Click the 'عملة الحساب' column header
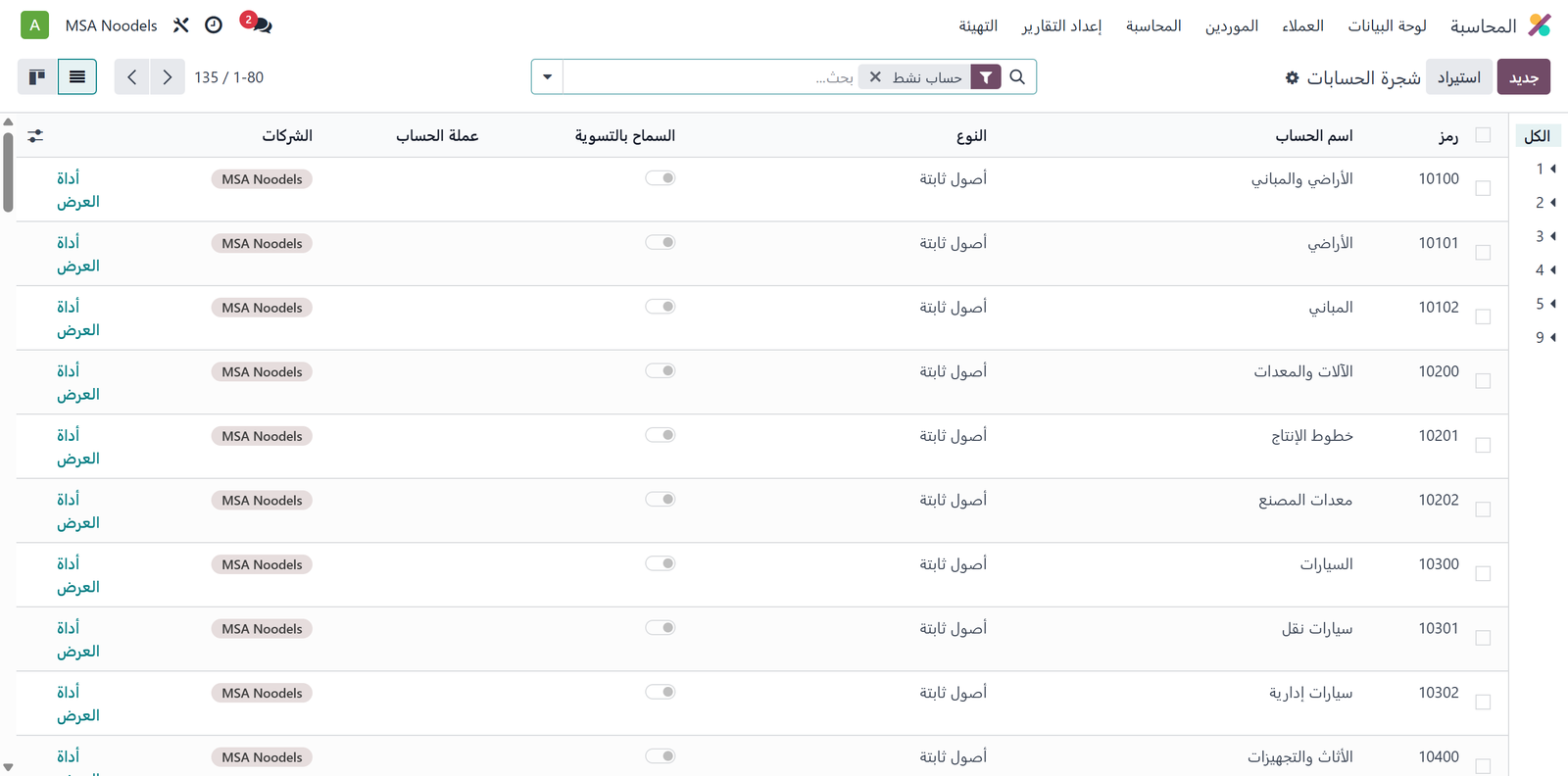 [x=437, y=135]
